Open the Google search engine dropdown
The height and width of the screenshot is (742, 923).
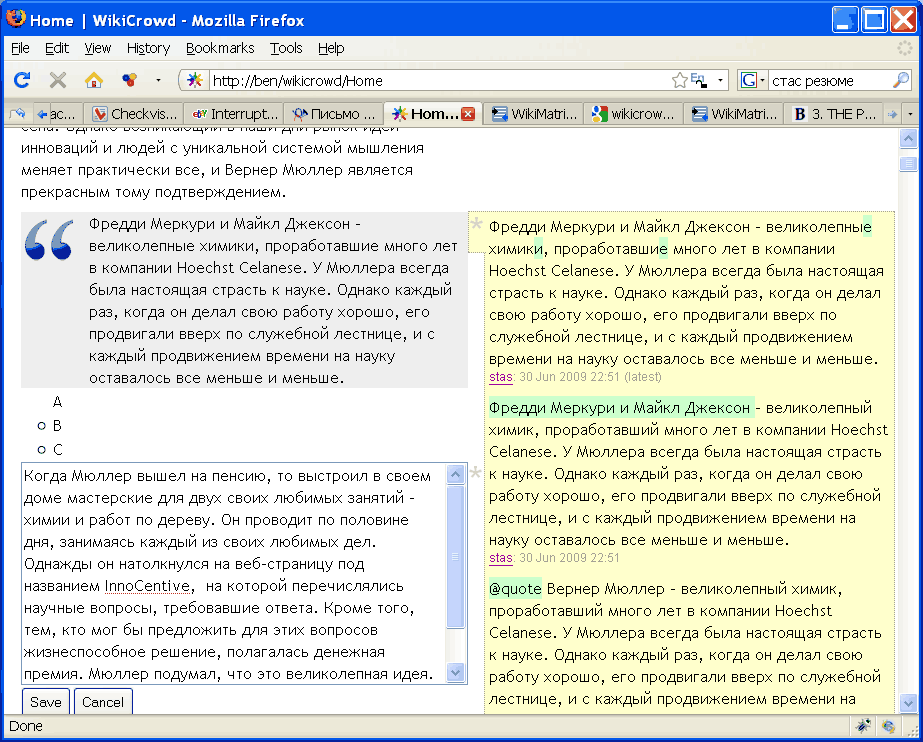(x=753, y=80)
